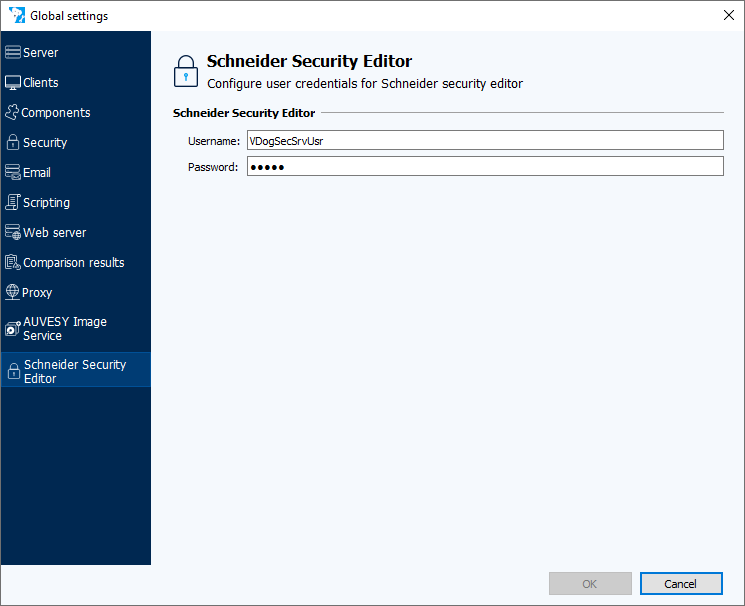745x606 pixels.
Task: Click the Web server icon
Action: point(13,232)
